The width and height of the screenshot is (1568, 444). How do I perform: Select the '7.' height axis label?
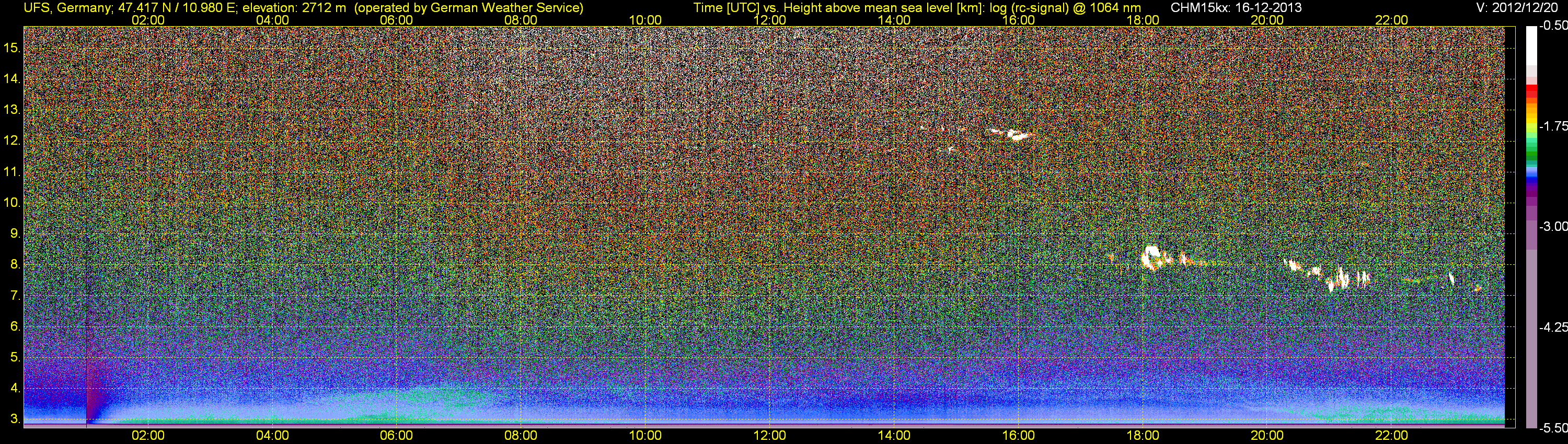(15, 296)
